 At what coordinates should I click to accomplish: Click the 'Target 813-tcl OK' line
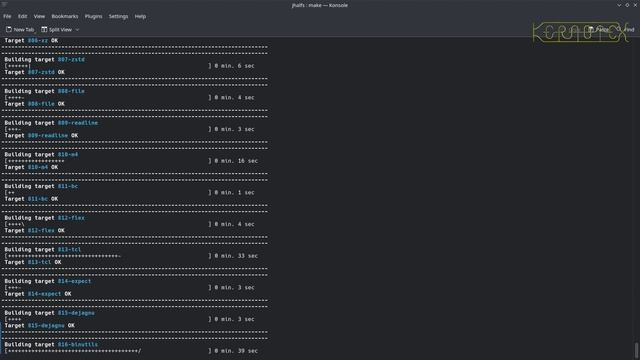(33, 262)
